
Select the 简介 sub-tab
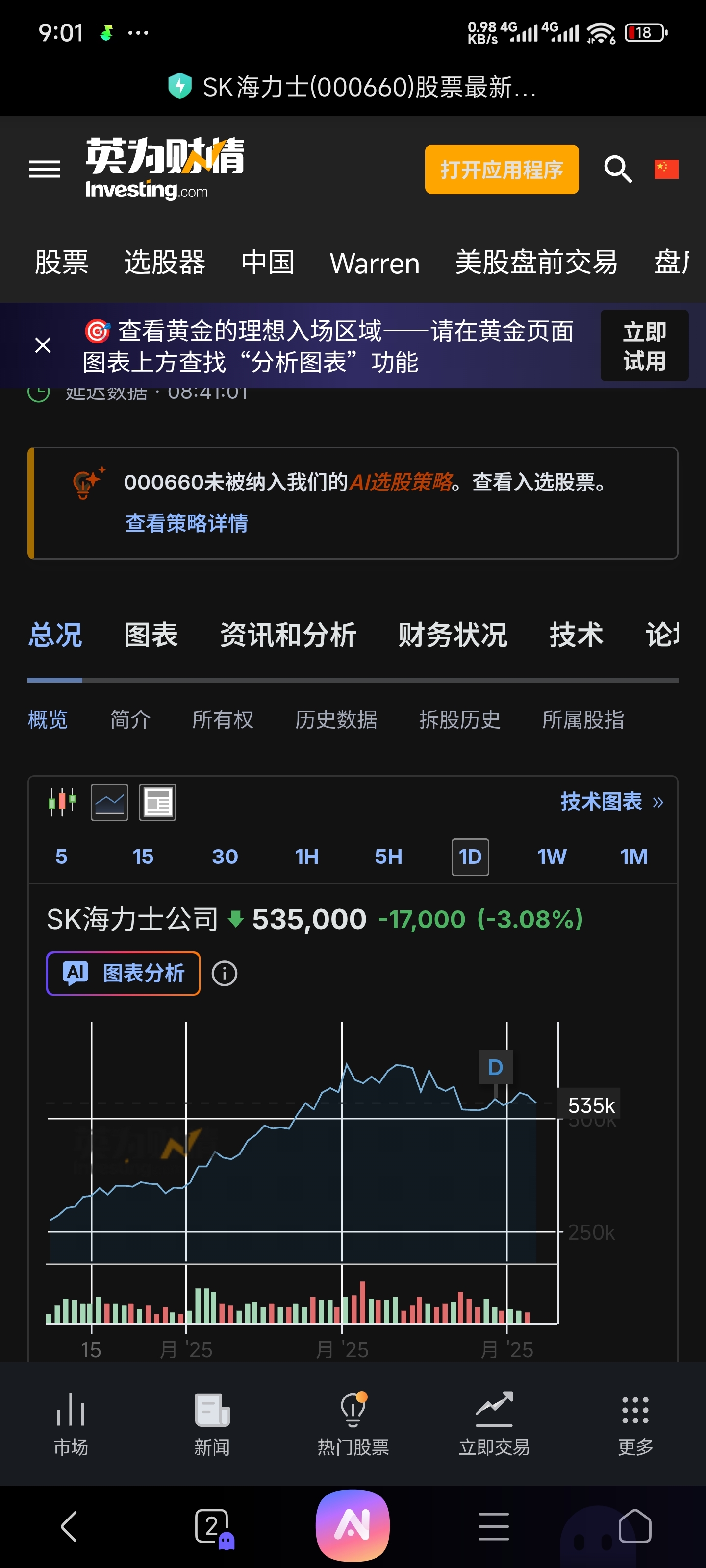click(130, 719)
